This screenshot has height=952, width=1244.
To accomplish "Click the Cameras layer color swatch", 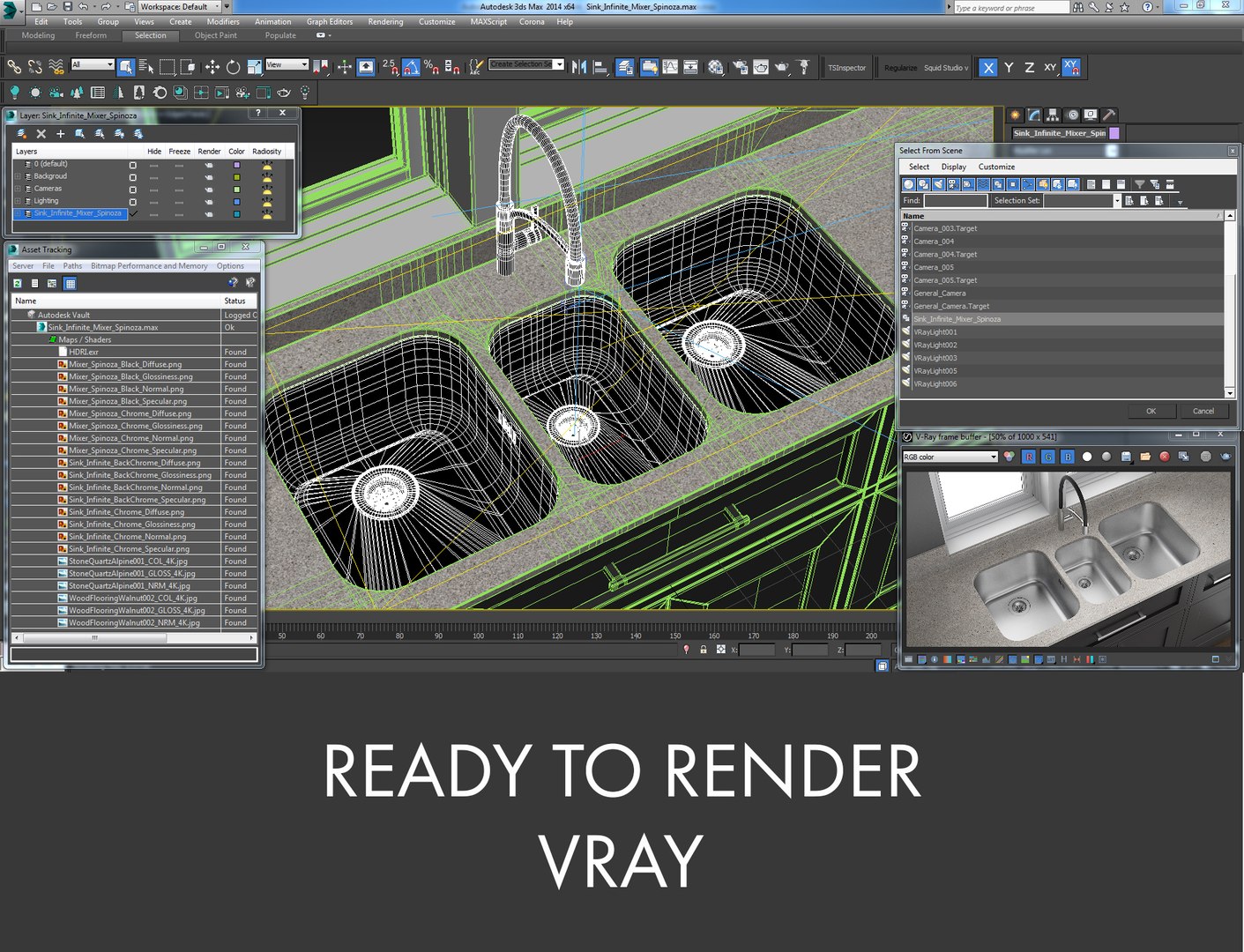I will click(x=236, y=190).
